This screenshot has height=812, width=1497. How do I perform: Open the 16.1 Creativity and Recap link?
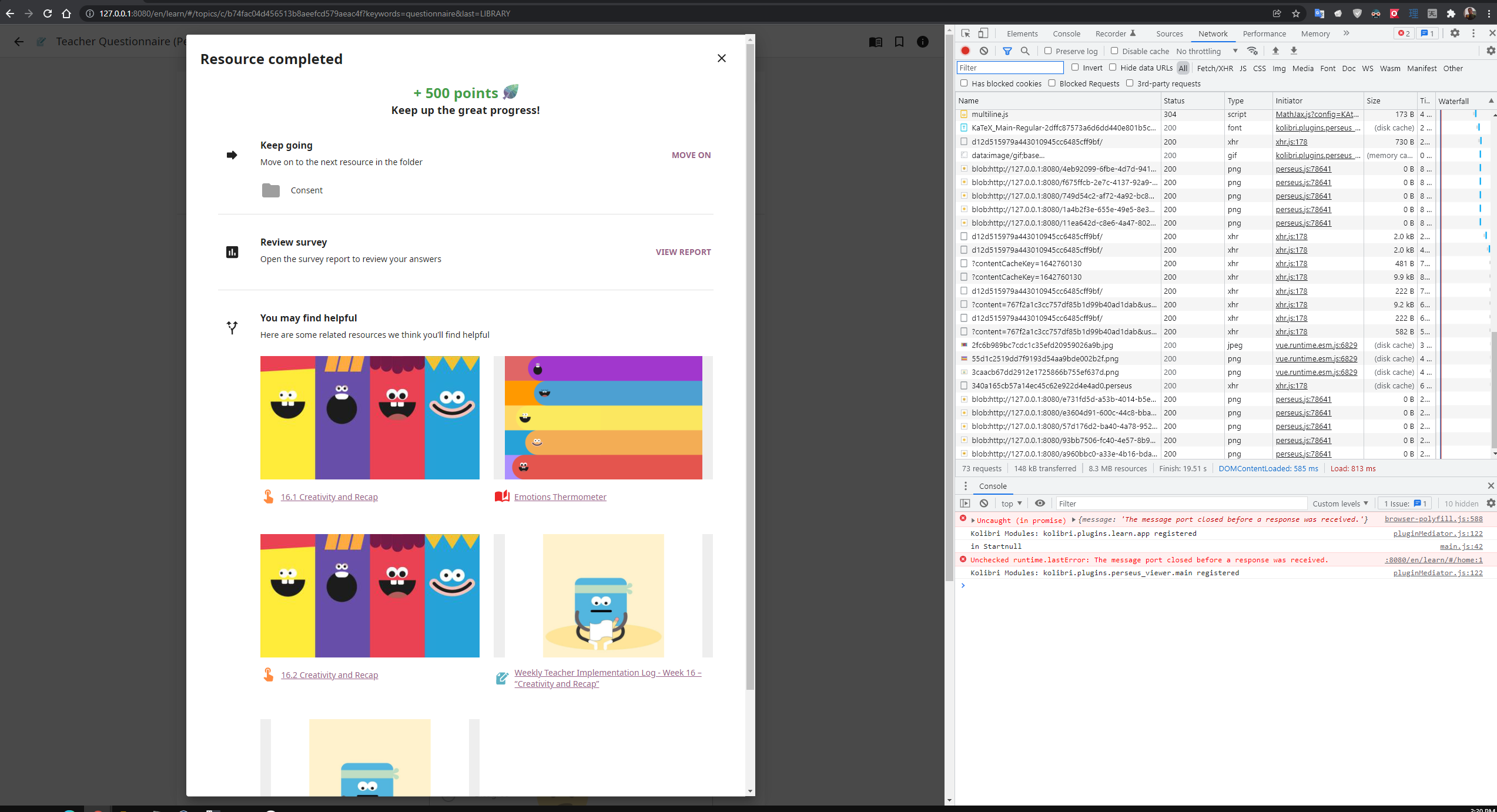pos(329,496)
